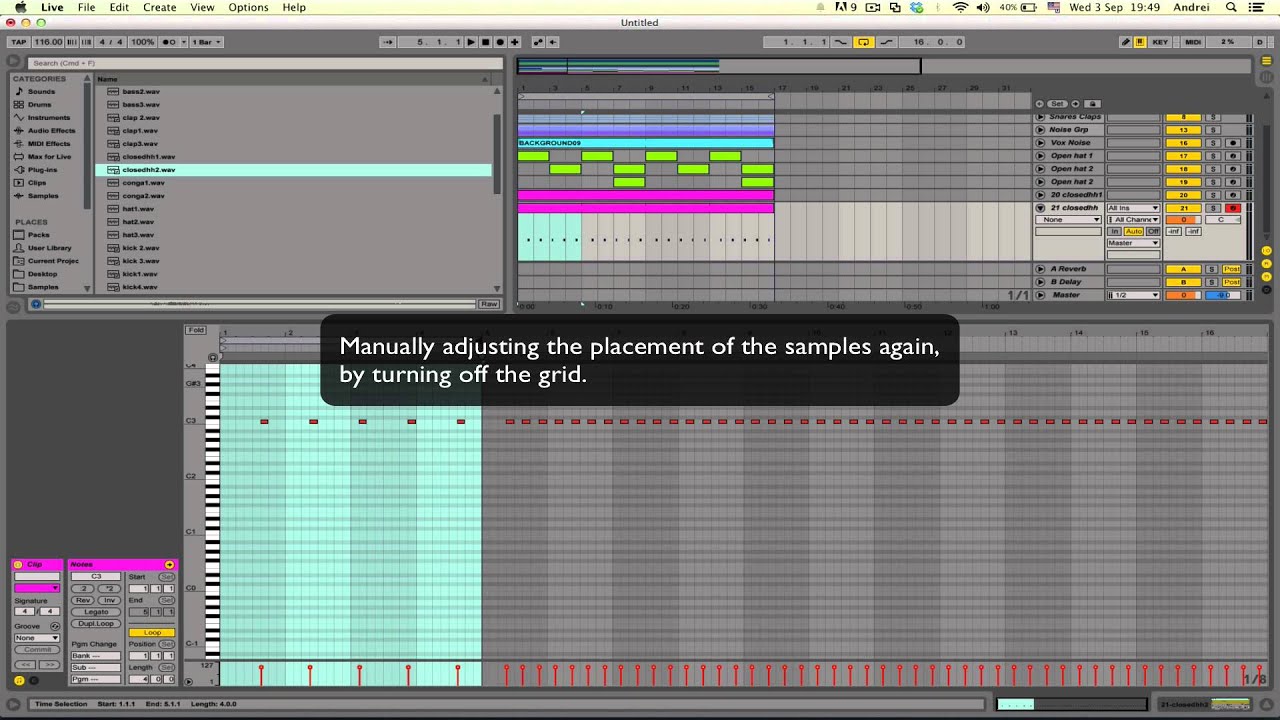Toggle the Automation Arm icon

[x=539, y=42]
